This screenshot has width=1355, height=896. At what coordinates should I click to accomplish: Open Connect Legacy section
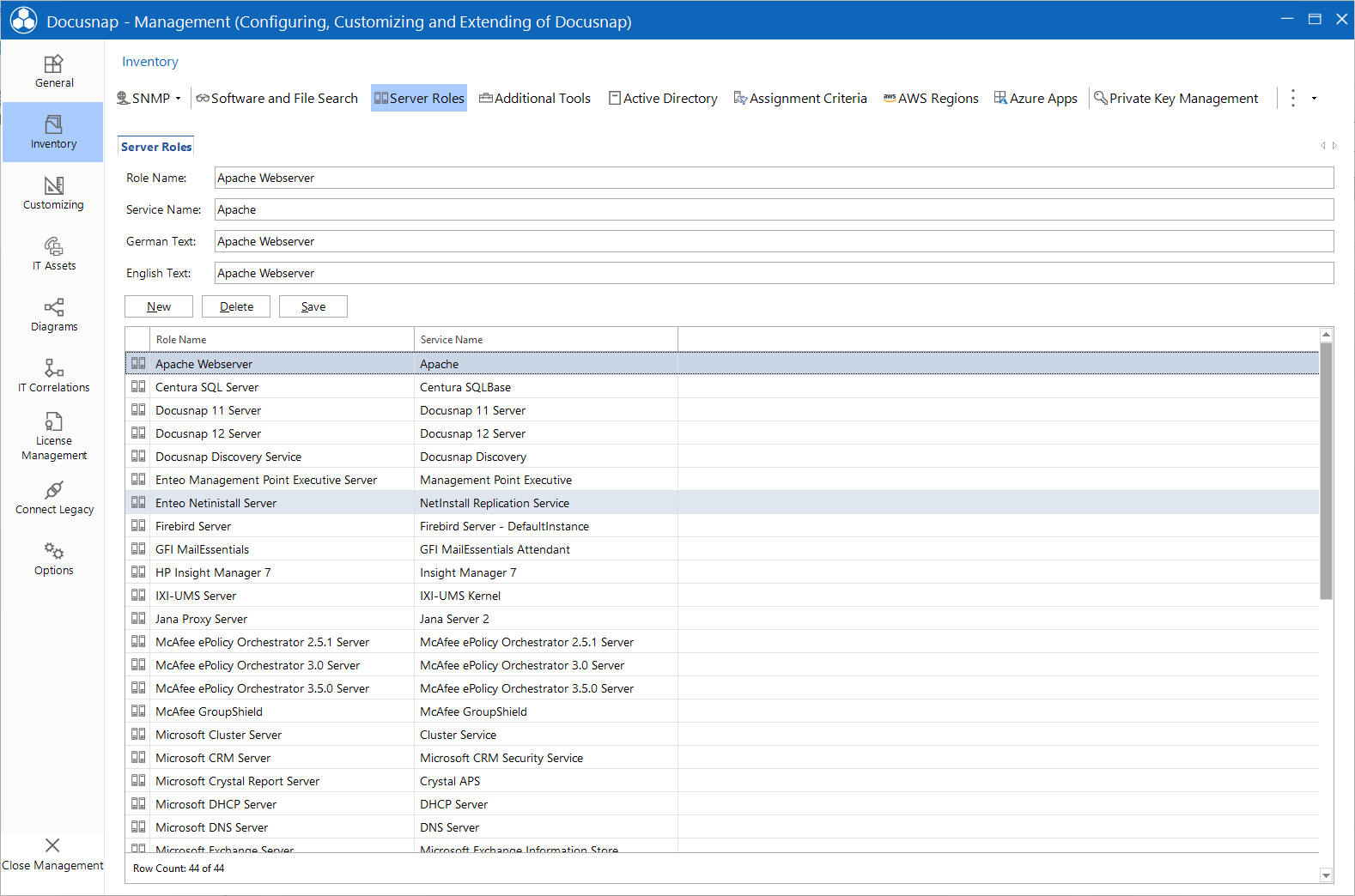coord(53,498)
